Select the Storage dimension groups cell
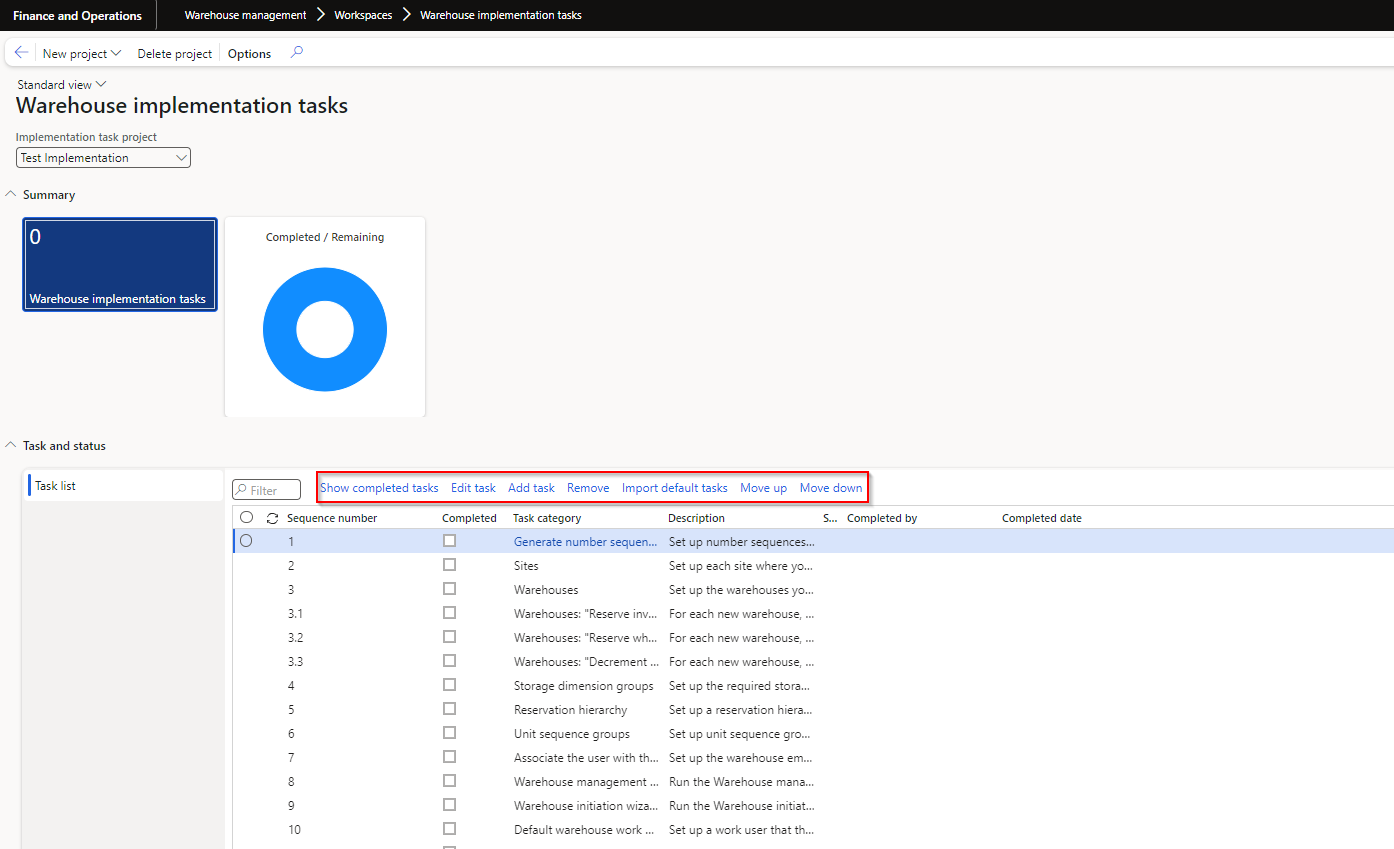Image resolution: width=1394 pixels, height=849 pixels. click(x=584, y=685)
